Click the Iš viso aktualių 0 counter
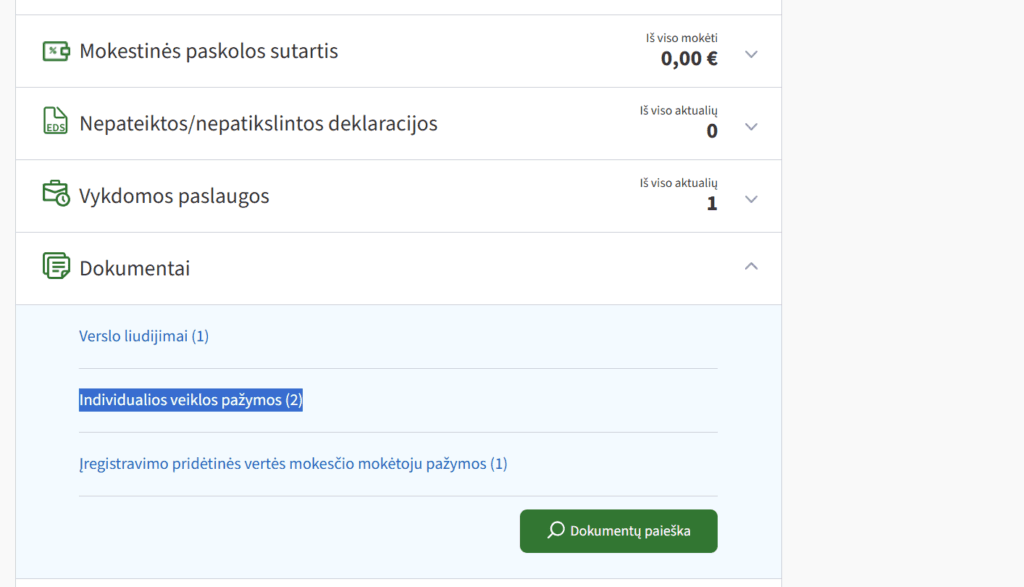Screen dimensions: 1024x587 click(x=711, y=131)
